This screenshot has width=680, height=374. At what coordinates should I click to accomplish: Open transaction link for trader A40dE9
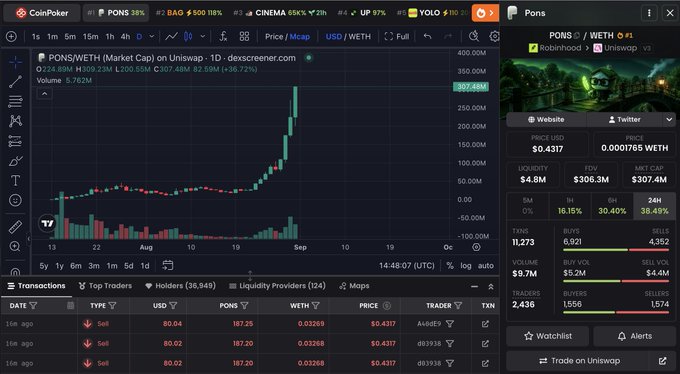coord(485,324)
